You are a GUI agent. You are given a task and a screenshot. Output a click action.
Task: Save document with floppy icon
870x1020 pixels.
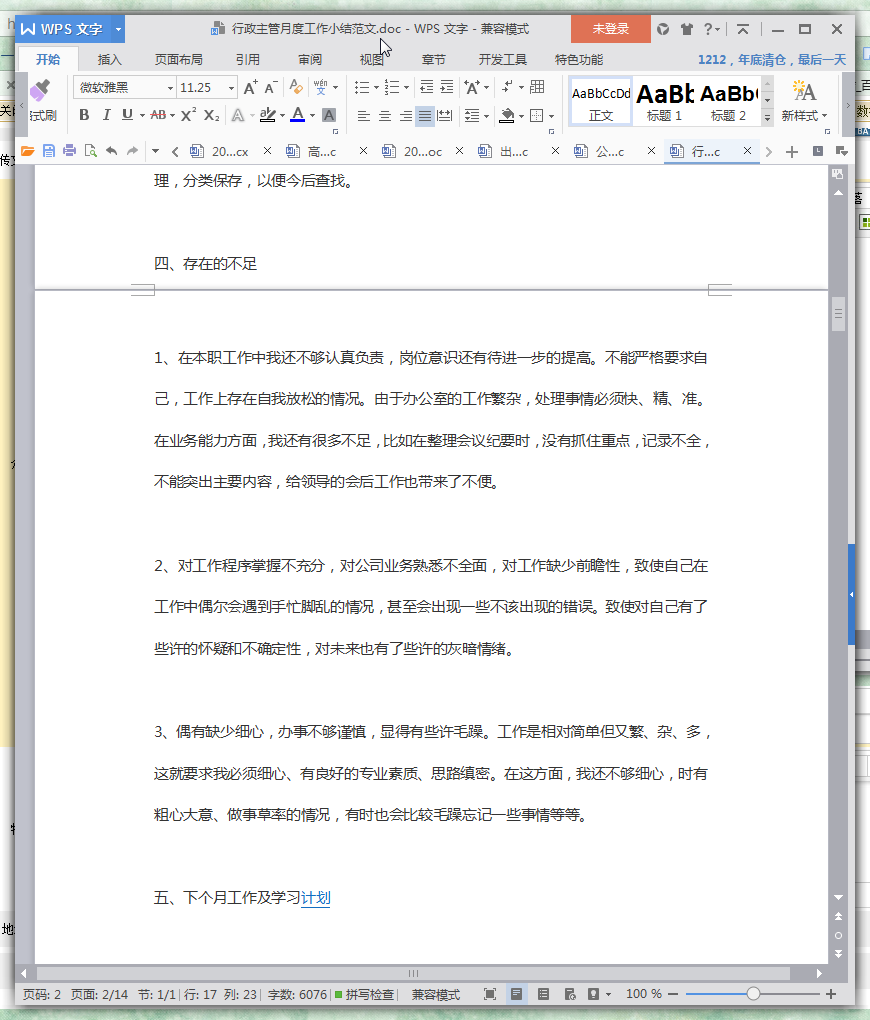click(x=49, y=152)
